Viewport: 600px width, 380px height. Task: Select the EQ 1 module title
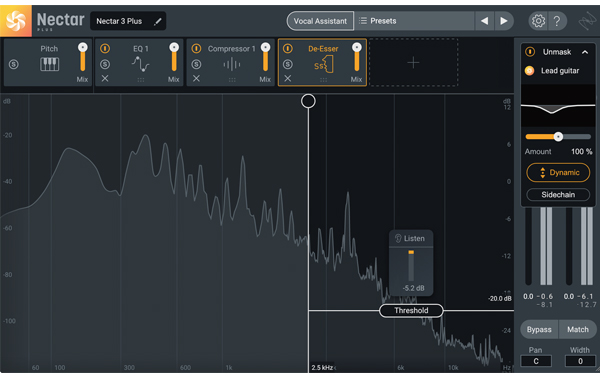point(140,49)
